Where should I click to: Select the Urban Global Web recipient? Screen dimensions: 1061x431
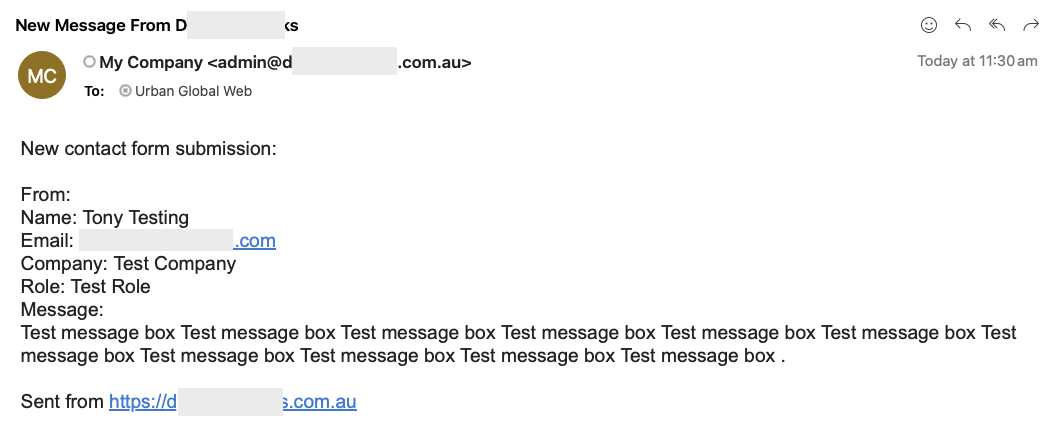click(193, 91)
